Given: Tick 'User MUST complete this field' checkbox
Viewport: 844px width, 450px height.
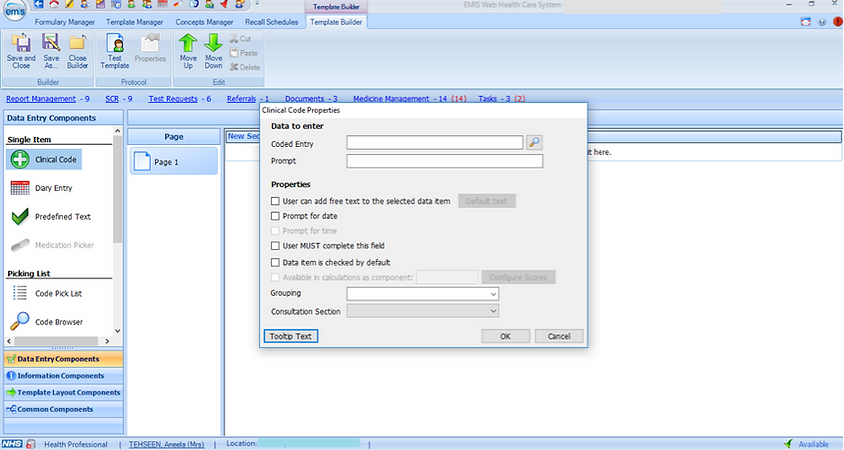Looking at the screenshot, I should (275, 245).
